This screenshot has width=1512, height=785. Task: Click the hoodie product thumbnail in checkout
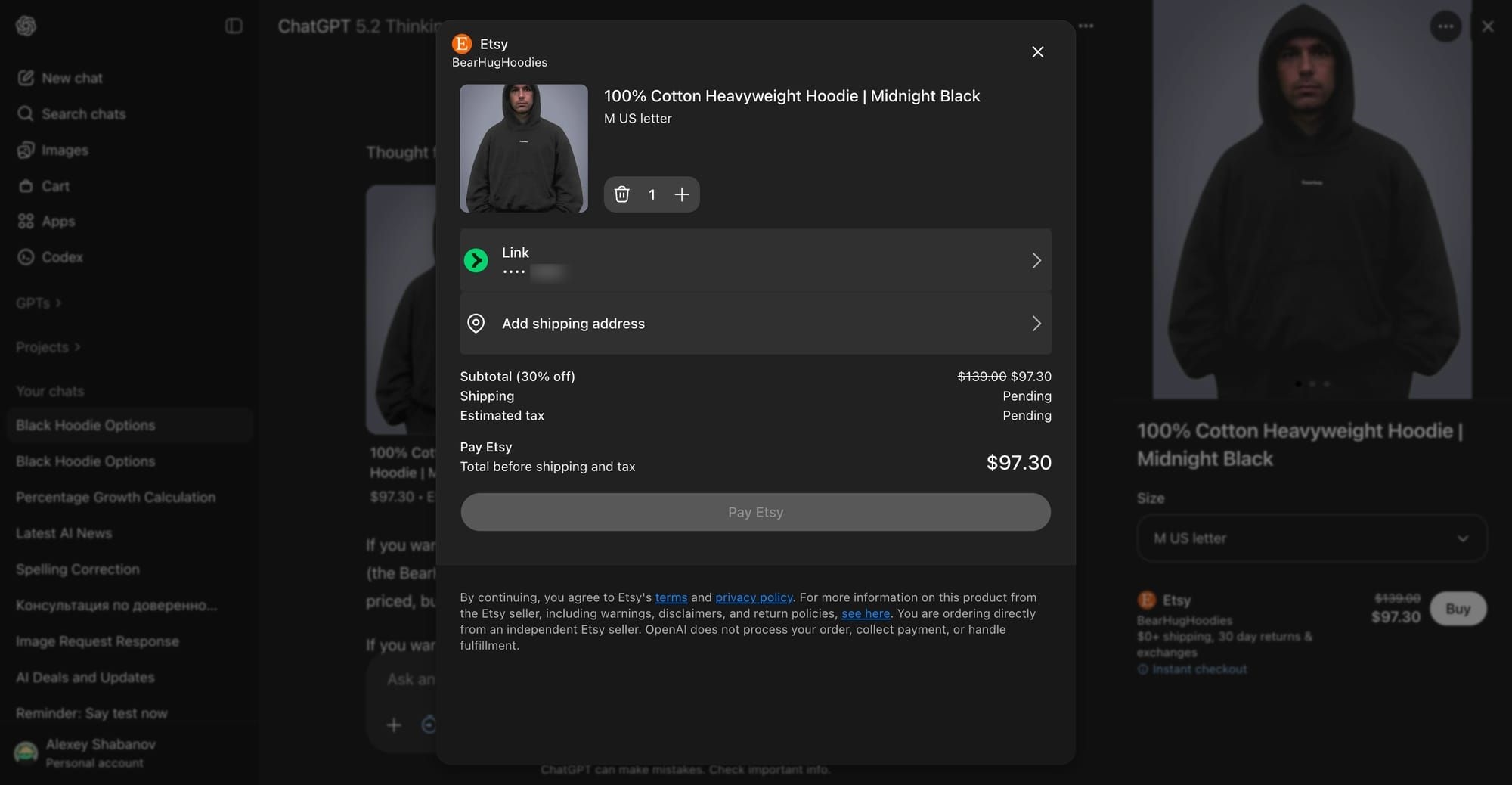pos(523,148)
